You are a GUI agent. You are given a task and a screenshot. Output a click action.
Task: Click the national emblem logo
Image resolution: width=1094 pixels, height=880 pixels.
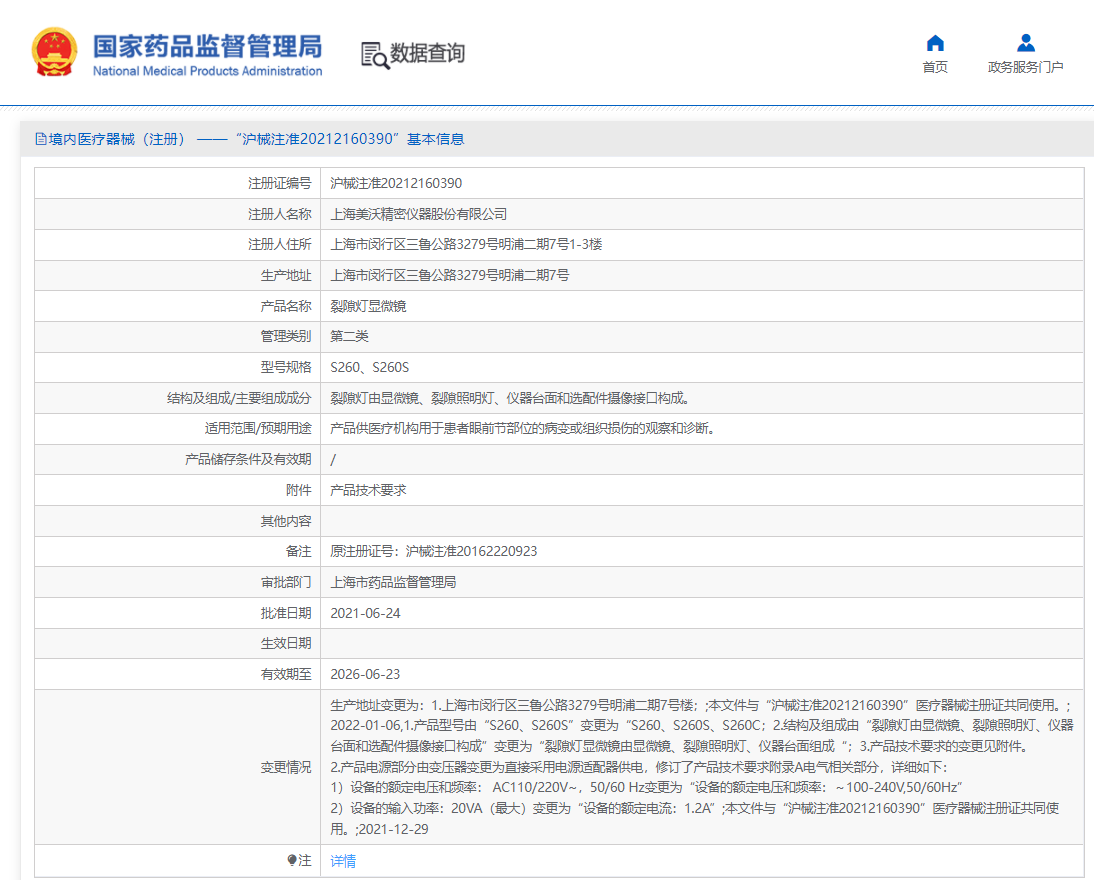click(54, 52)
